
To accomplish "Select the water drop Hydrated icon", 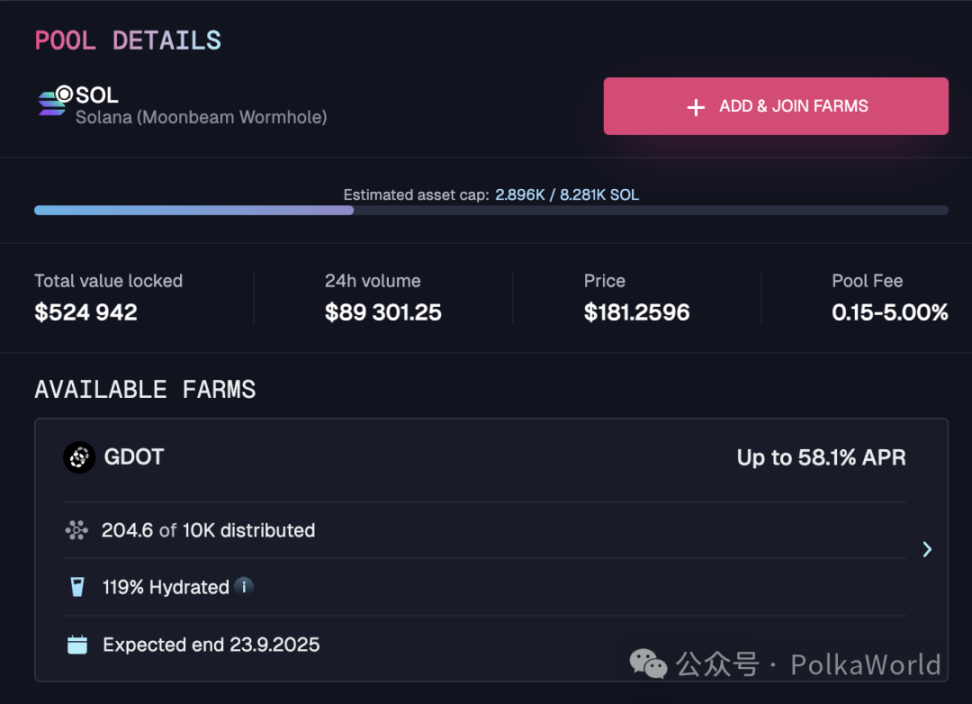I will tap(78, 587).
